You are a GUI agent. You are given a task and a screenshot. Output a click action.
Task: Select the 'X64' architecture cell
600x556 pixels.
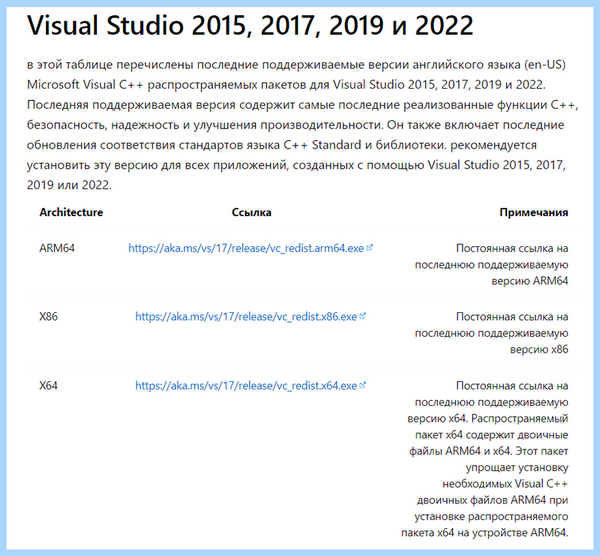(48, 386)
